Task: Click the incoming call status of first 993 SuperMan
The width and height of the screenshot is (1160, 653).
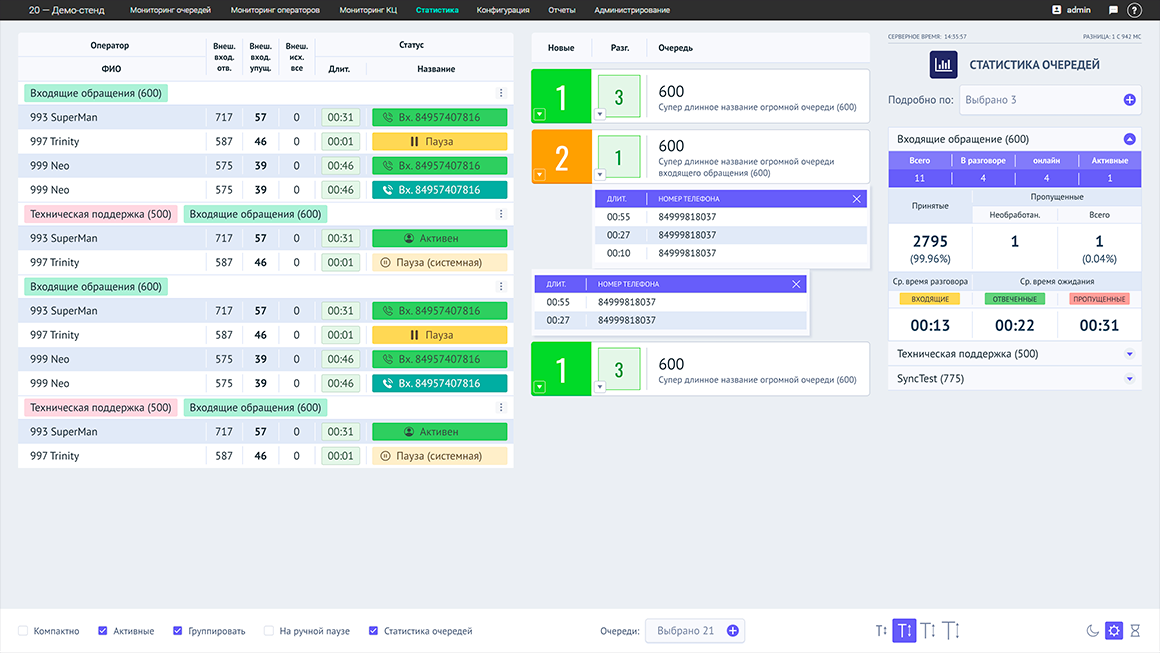Action: 439,117
